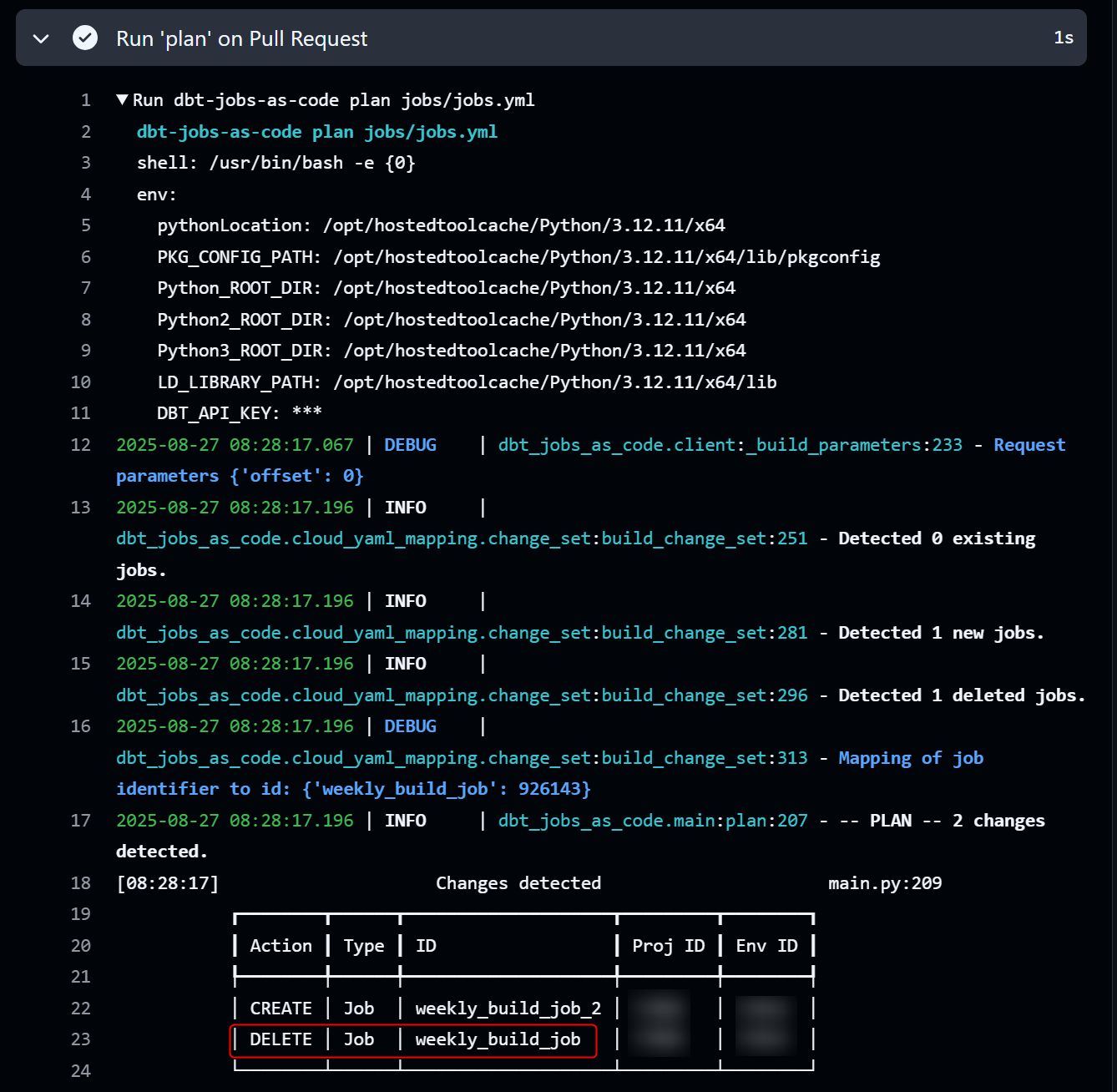Click 'Request parameters {'offset': 0}' debug text
The height and width of the screenshot is (1092, 1117).
click(x=590, y=460)
